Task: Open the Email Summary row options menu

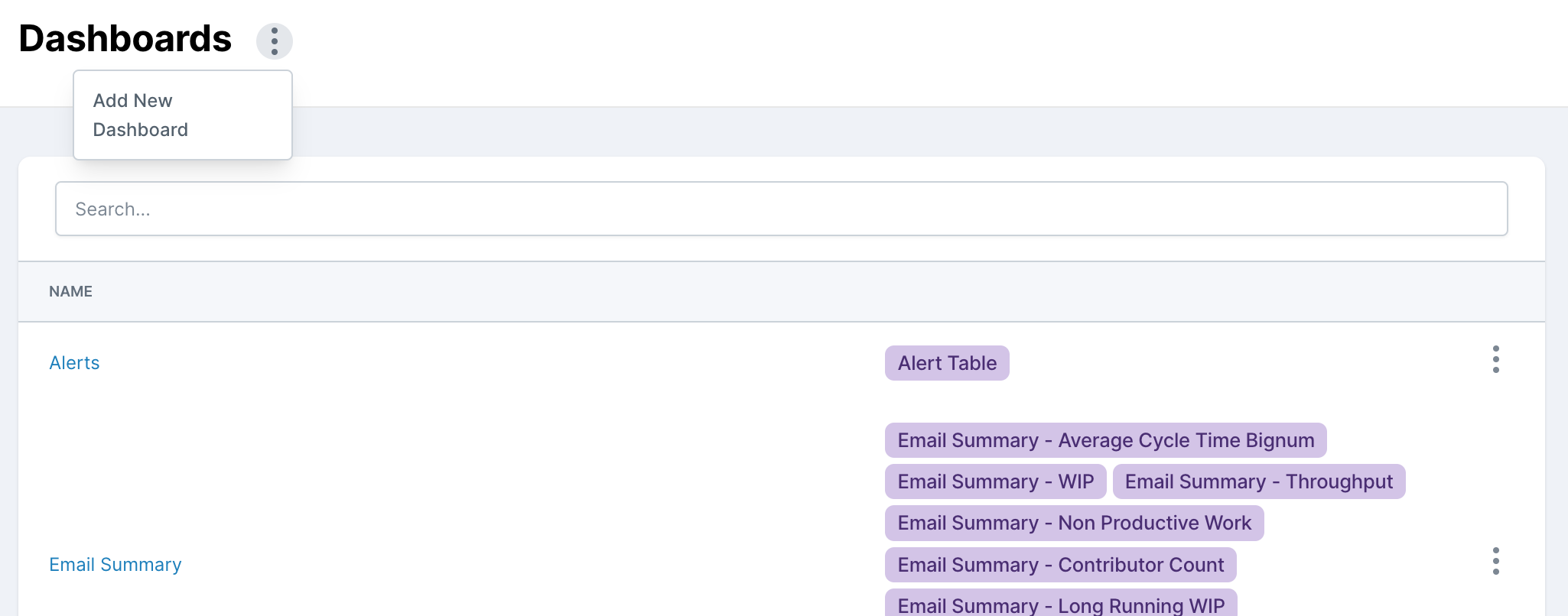Action: 1495,561
